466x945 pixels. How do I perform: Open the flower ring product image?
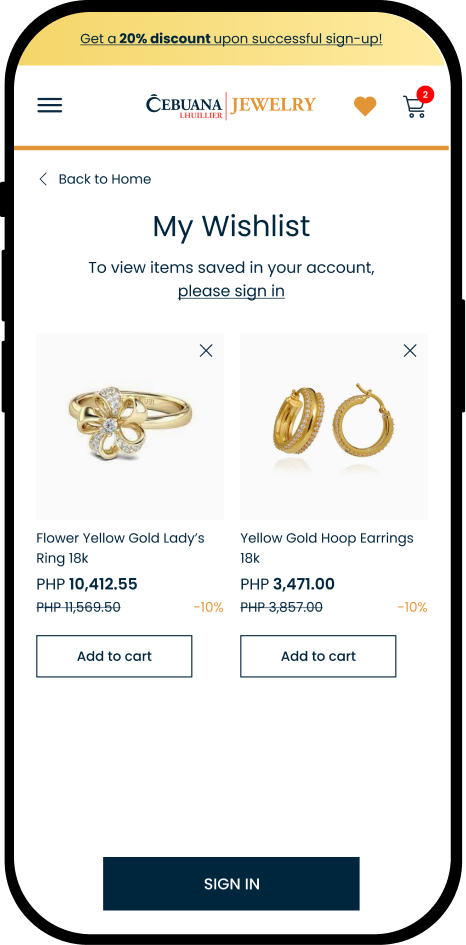point(130,427)
